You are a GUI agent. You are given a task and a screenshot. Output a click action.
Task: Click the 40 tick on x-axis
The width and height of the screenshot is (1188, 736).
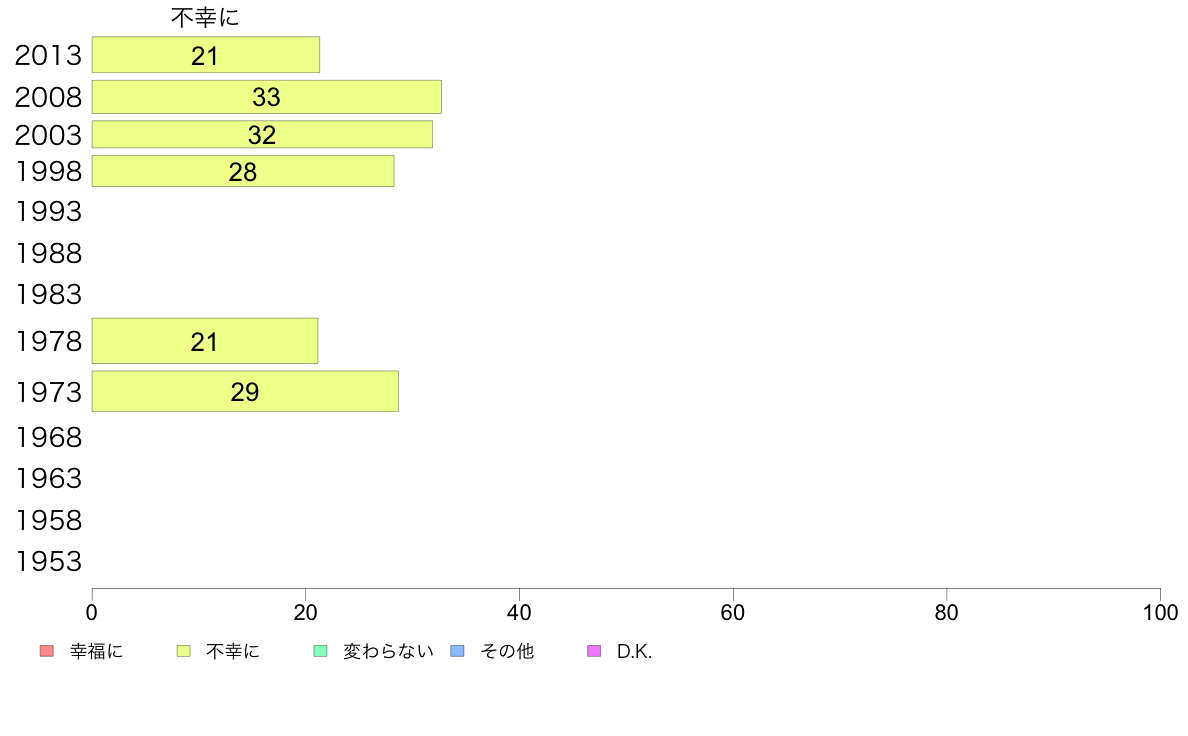[519, 612]
